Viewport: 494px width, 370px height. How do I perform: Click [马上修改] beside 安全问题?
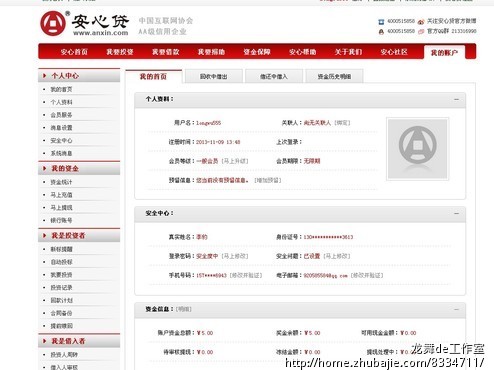click(x=337, y=256)
